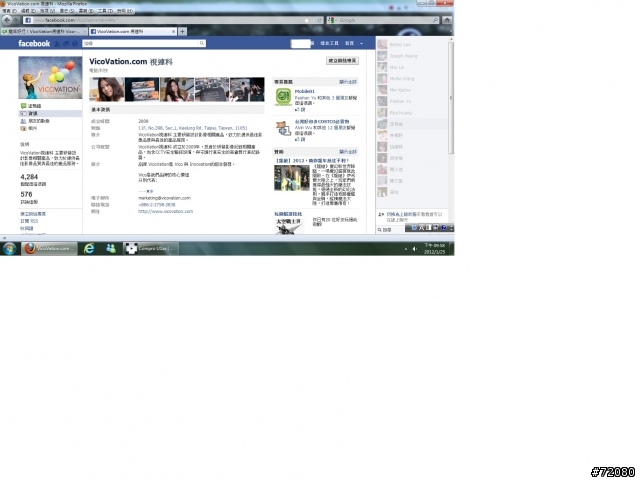Click the Facebook logo
This screenshot has height=480, width=640.
tap(34, 43)
